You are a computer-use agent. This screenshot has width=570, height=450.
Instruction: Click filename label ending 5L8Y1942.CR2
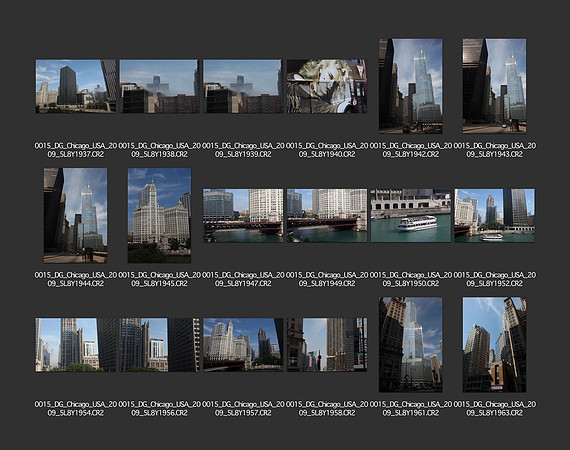tap(411, 150)
